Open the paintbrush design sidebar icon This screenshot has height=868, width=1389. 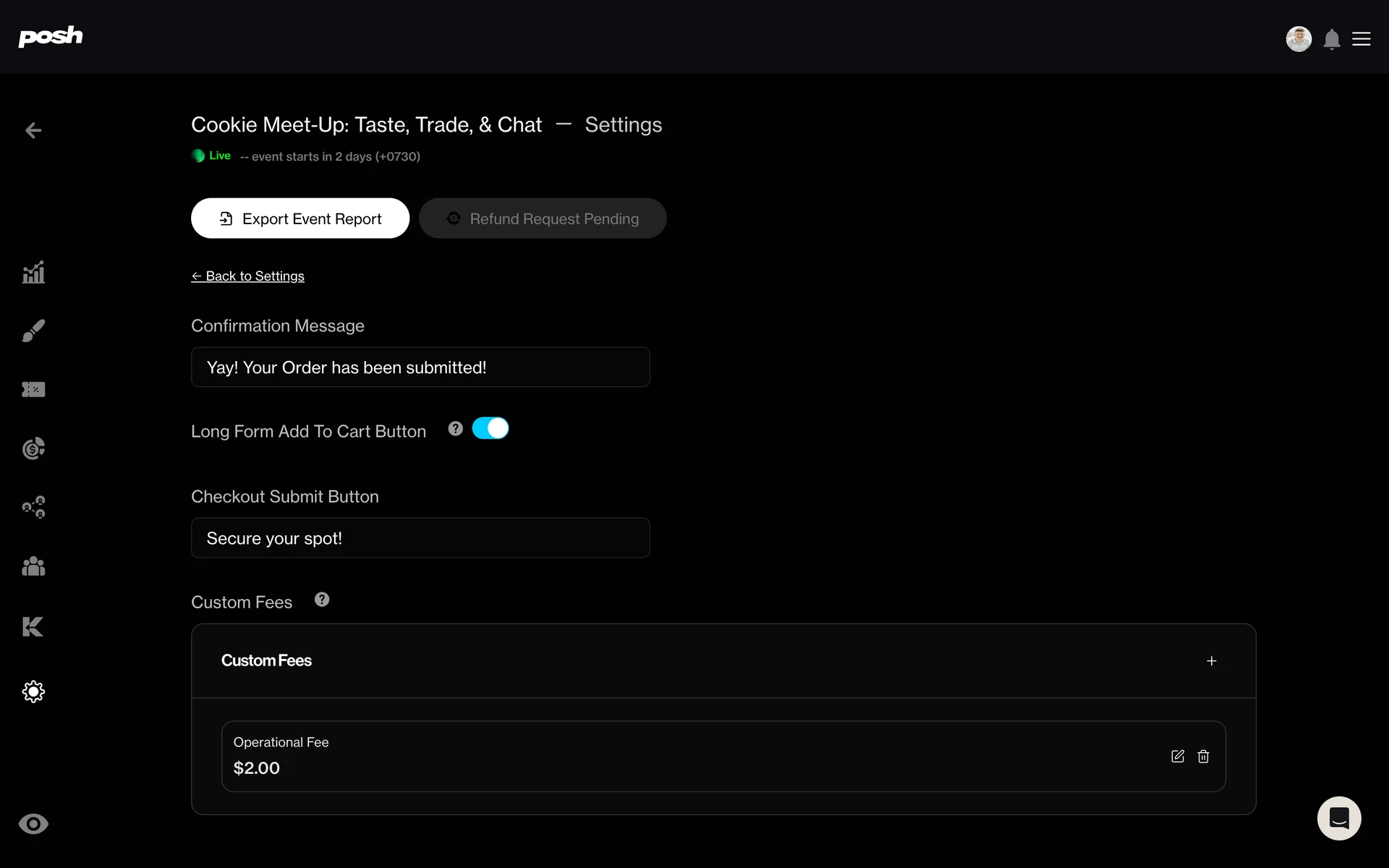(33, 331)
